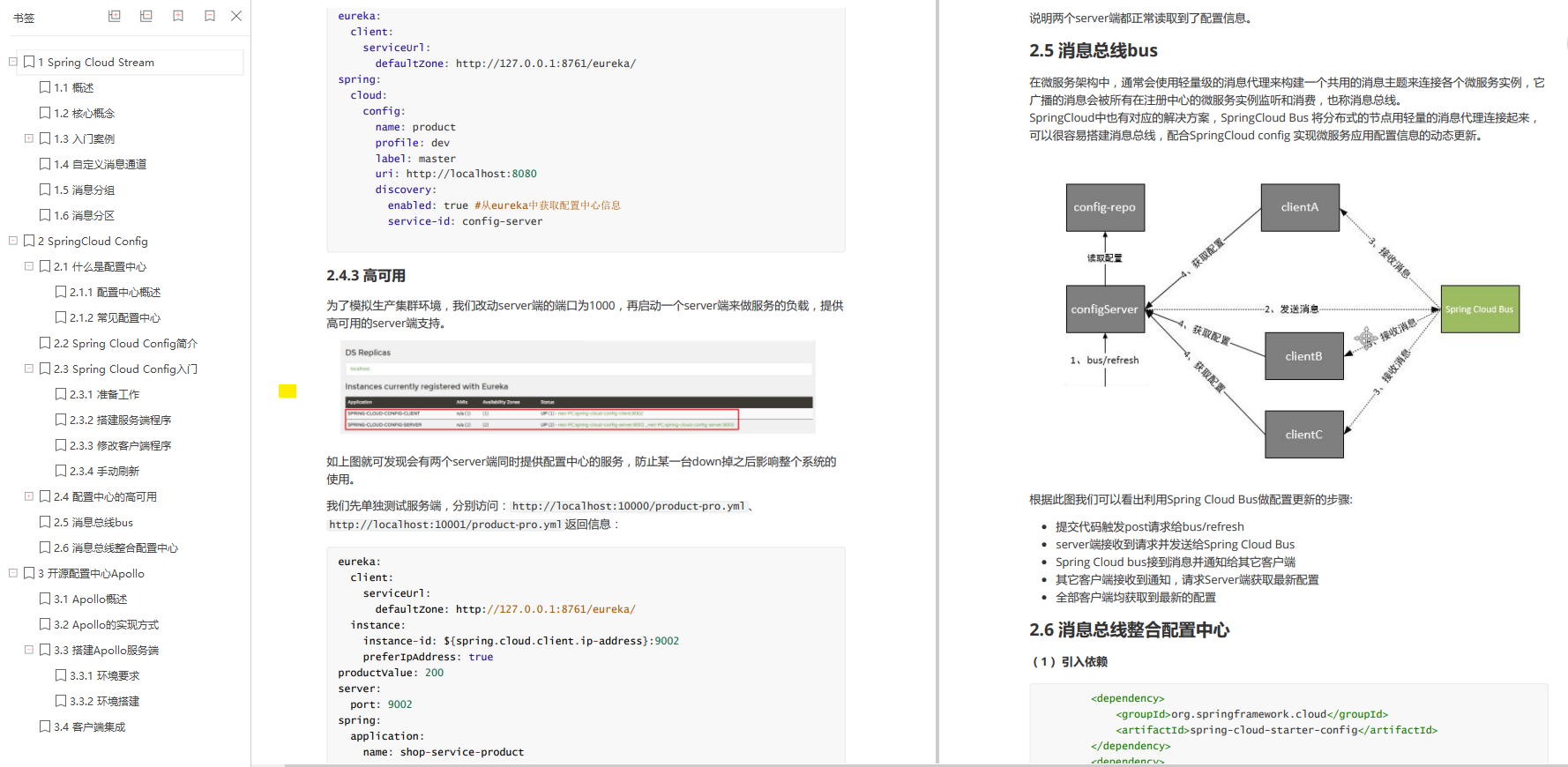Click the localhost:10000/product-pro.yml URL
This screenshot has width=1568, height=767.
[629, 506]
